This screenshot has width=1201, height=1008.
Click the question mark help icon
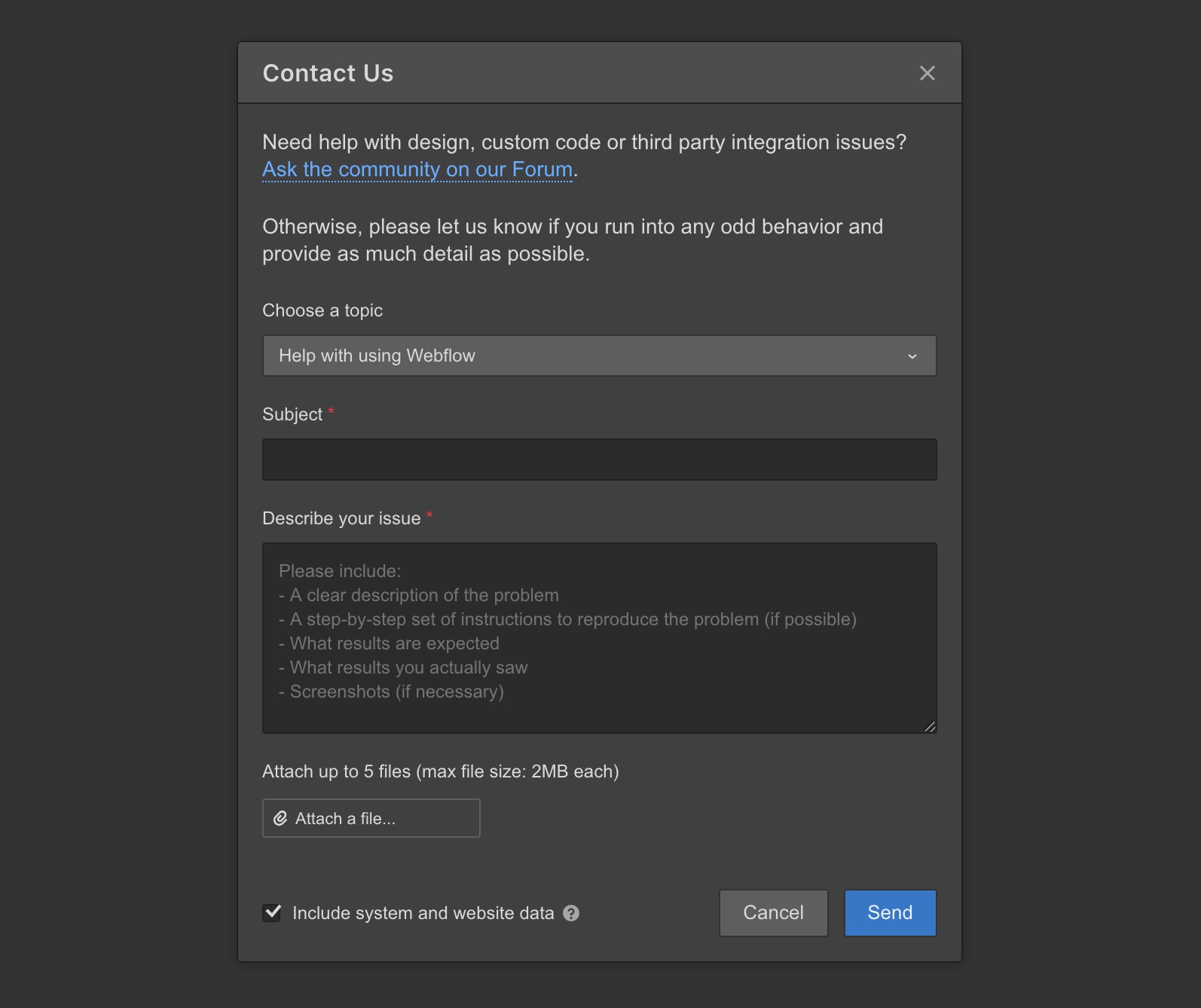(x=571, y=913)
